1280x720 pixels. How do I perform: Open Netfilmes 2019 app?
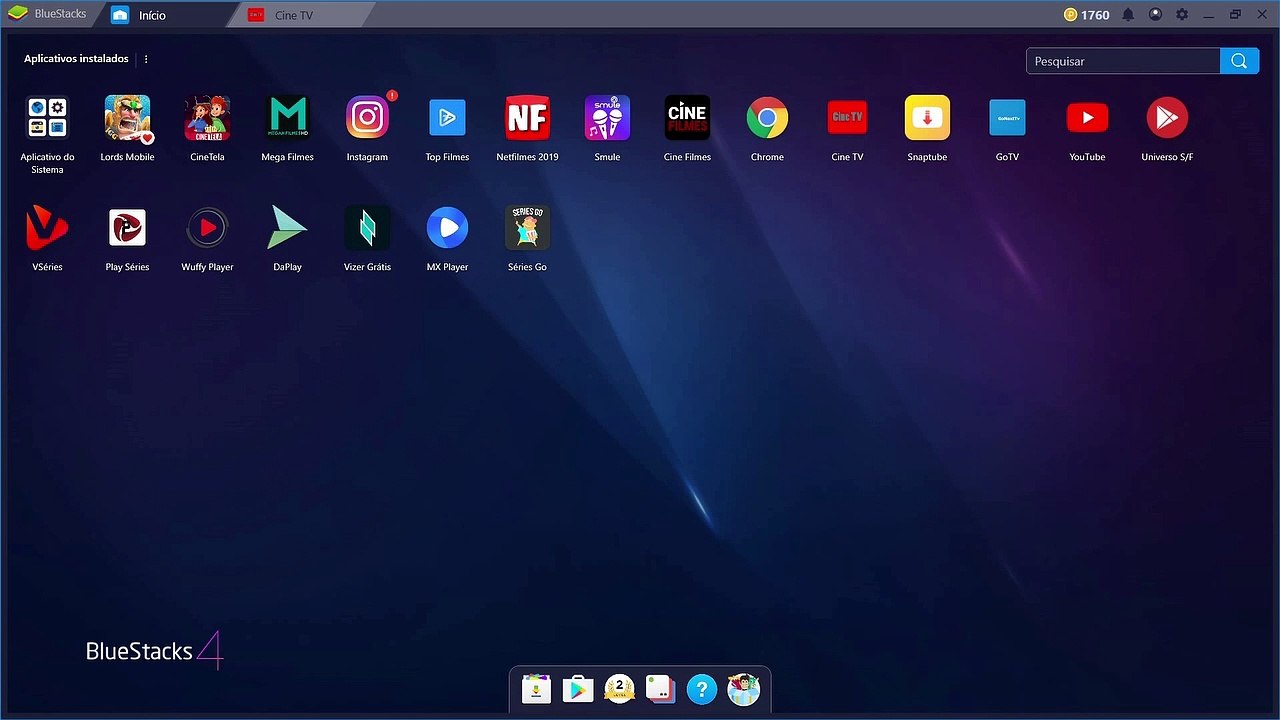coord(527,118)
